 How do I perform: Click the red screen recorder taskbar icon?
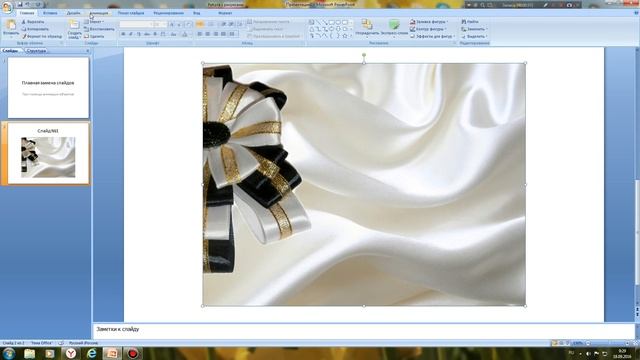[x=133, y=353]
